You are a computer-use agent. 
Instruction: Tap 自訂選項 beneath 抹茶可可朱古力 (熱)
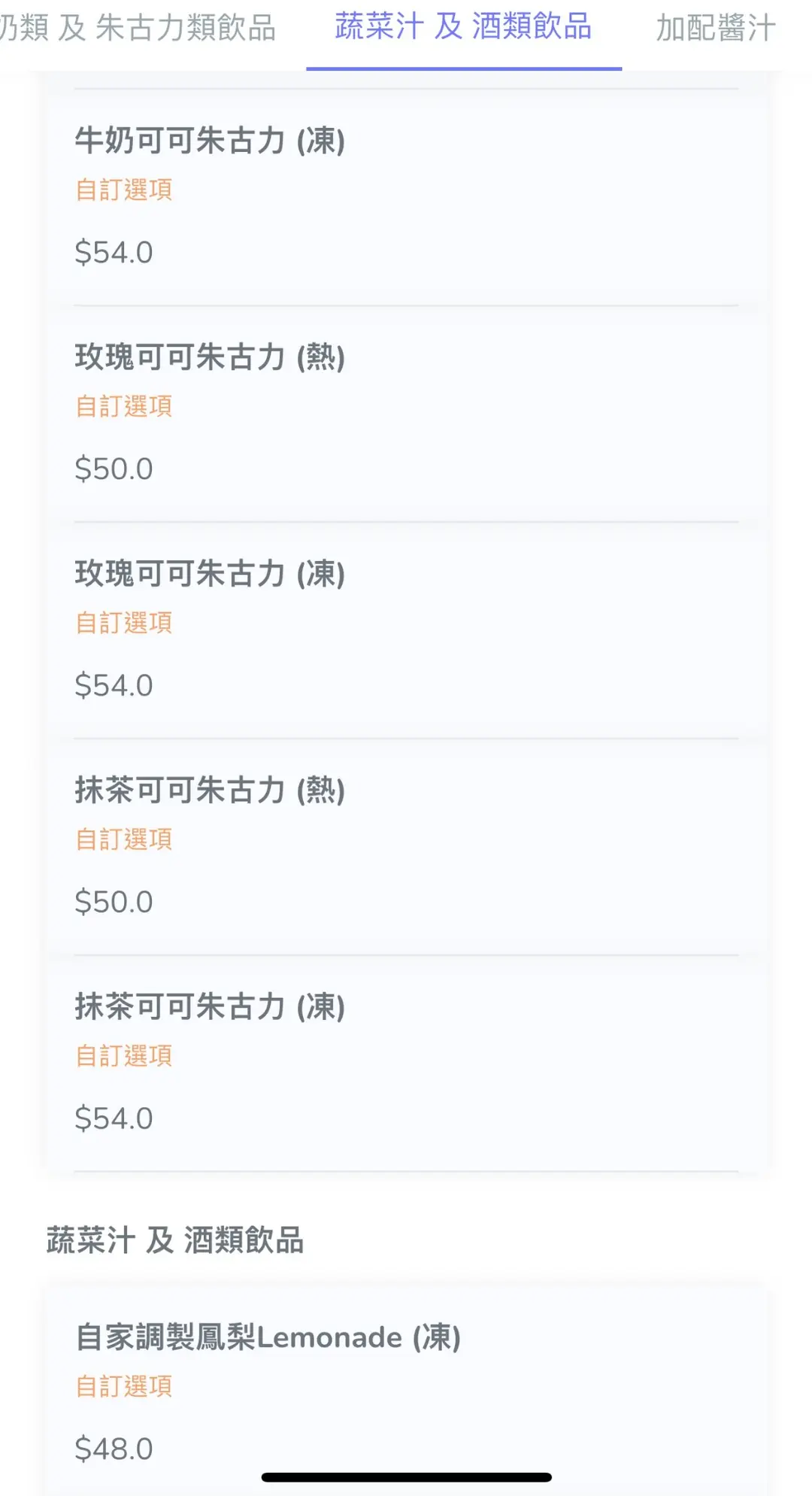(x=124, y=839)
